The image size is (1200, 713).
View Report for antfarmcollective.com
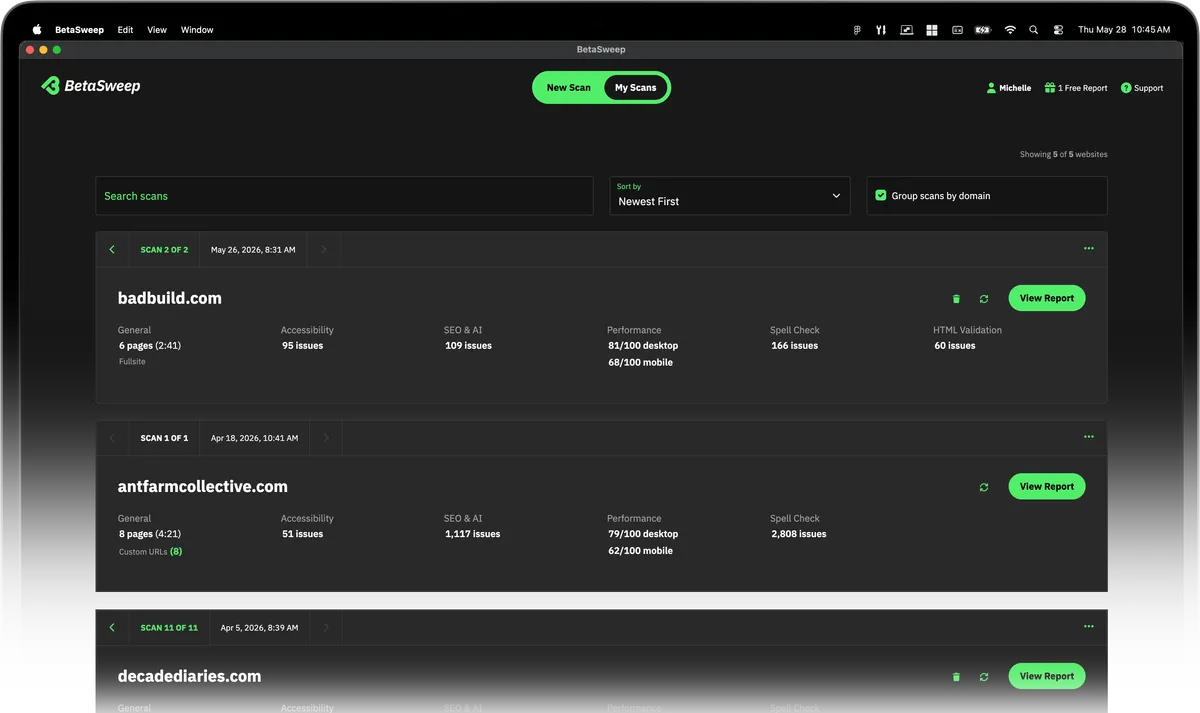1047,486
